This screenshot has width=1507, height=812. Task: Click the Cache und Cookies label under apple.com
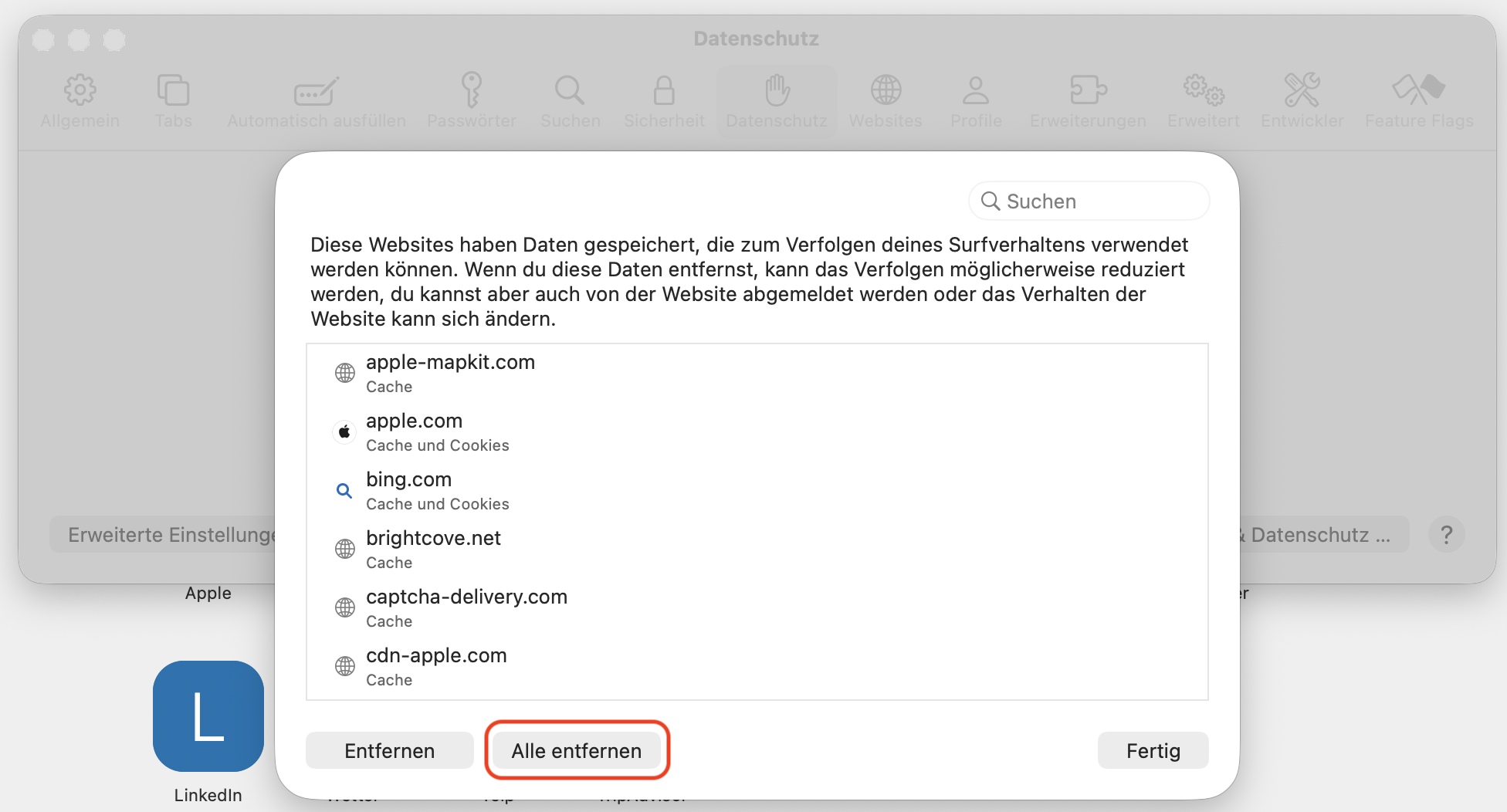tap(438, 445)
